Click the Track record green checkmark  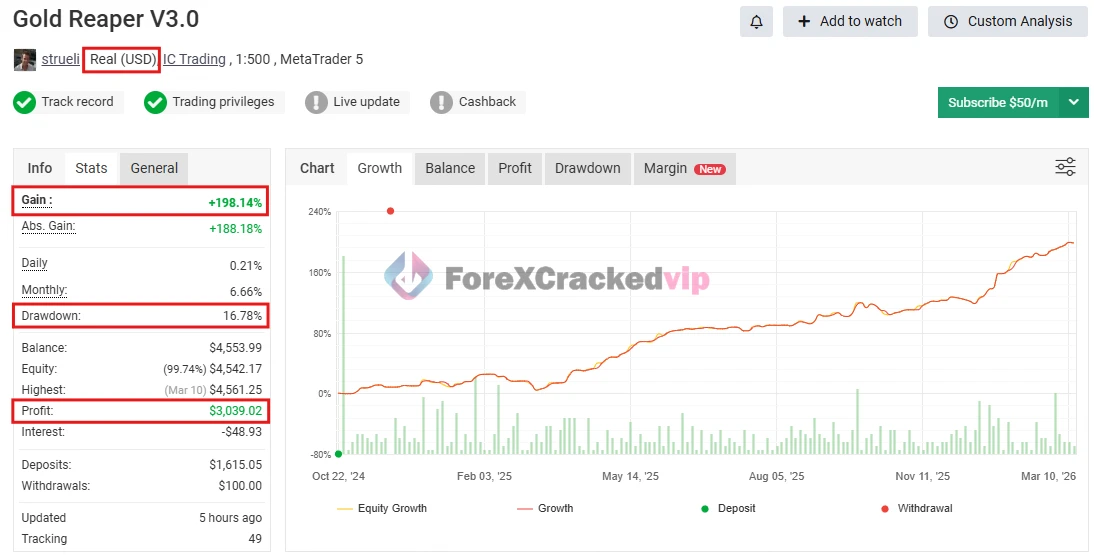click(x=25, y=102)
